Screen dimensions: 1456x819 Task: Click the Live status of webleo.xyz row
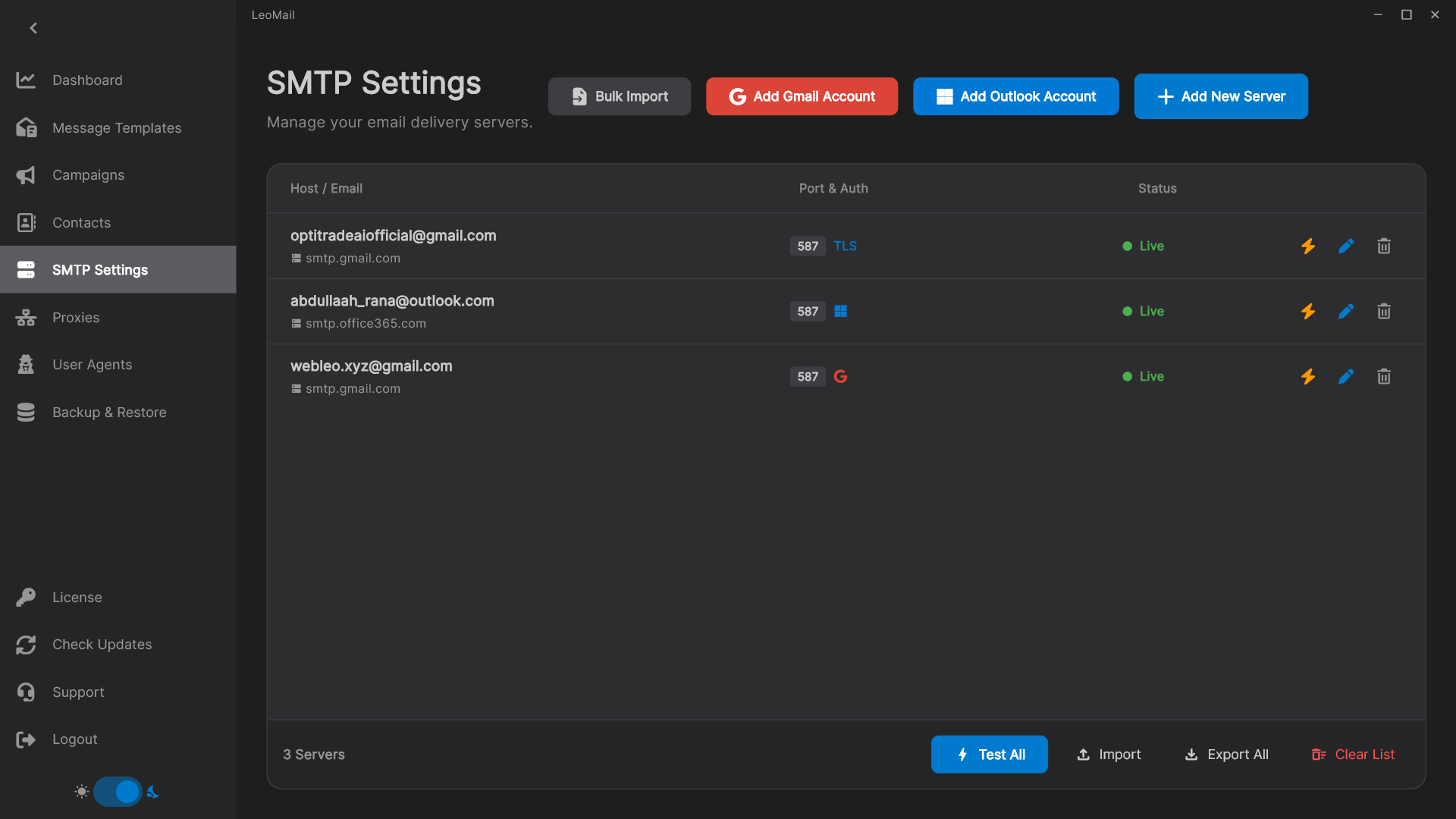pyautogui.click(x=1143, y=377)
